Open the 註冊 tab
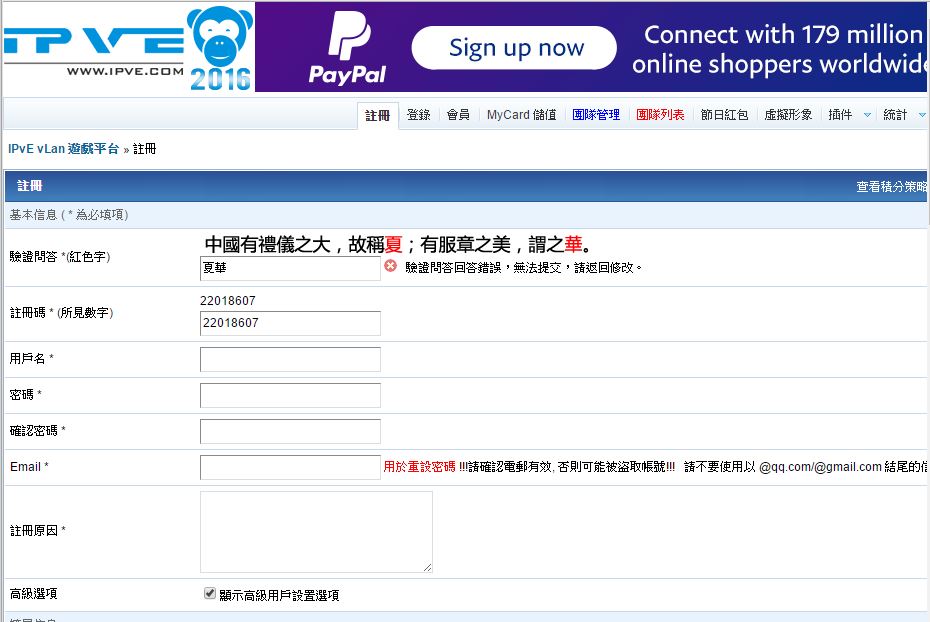930x622 pixels. point(377,115)
